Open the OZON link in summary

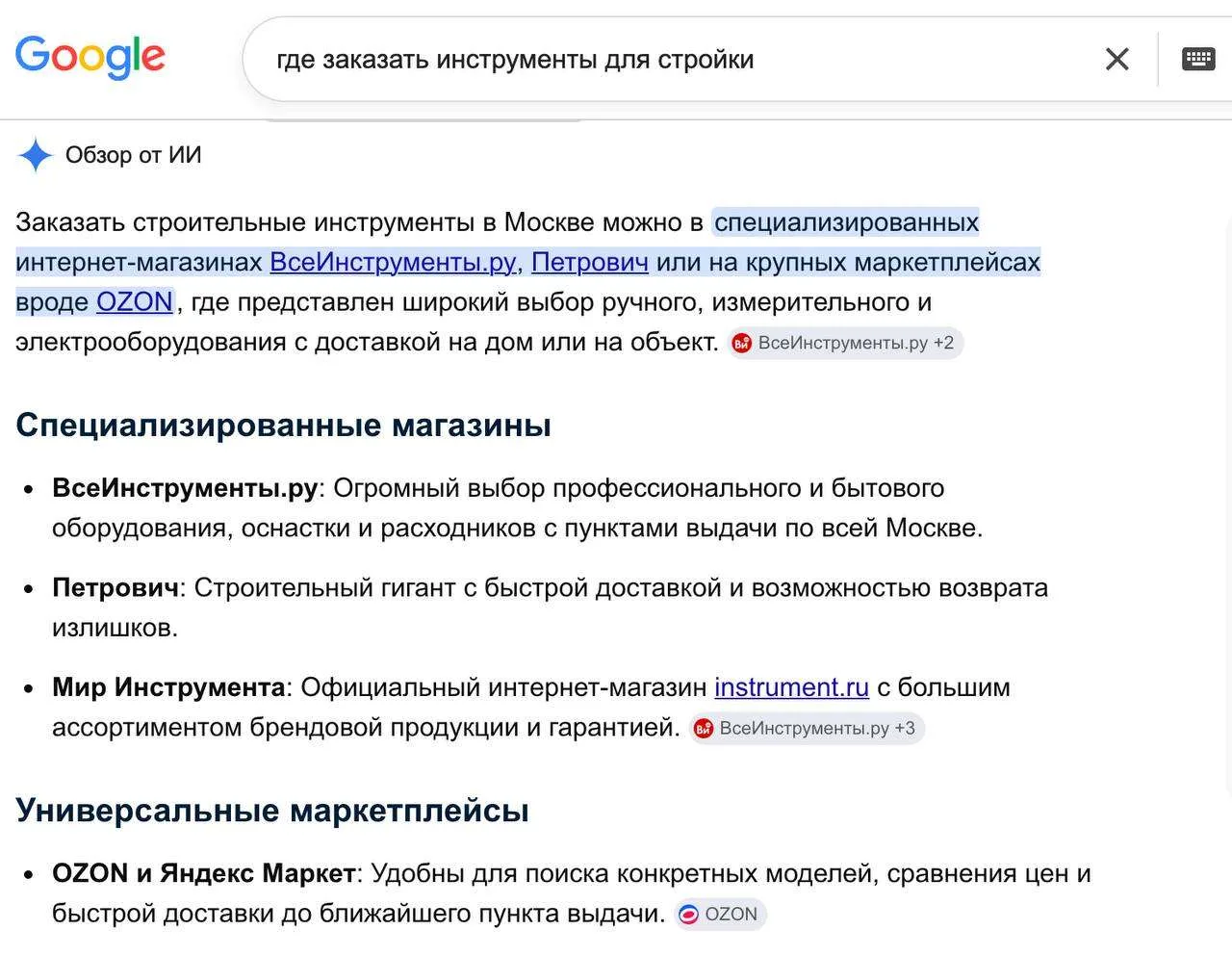134,301
